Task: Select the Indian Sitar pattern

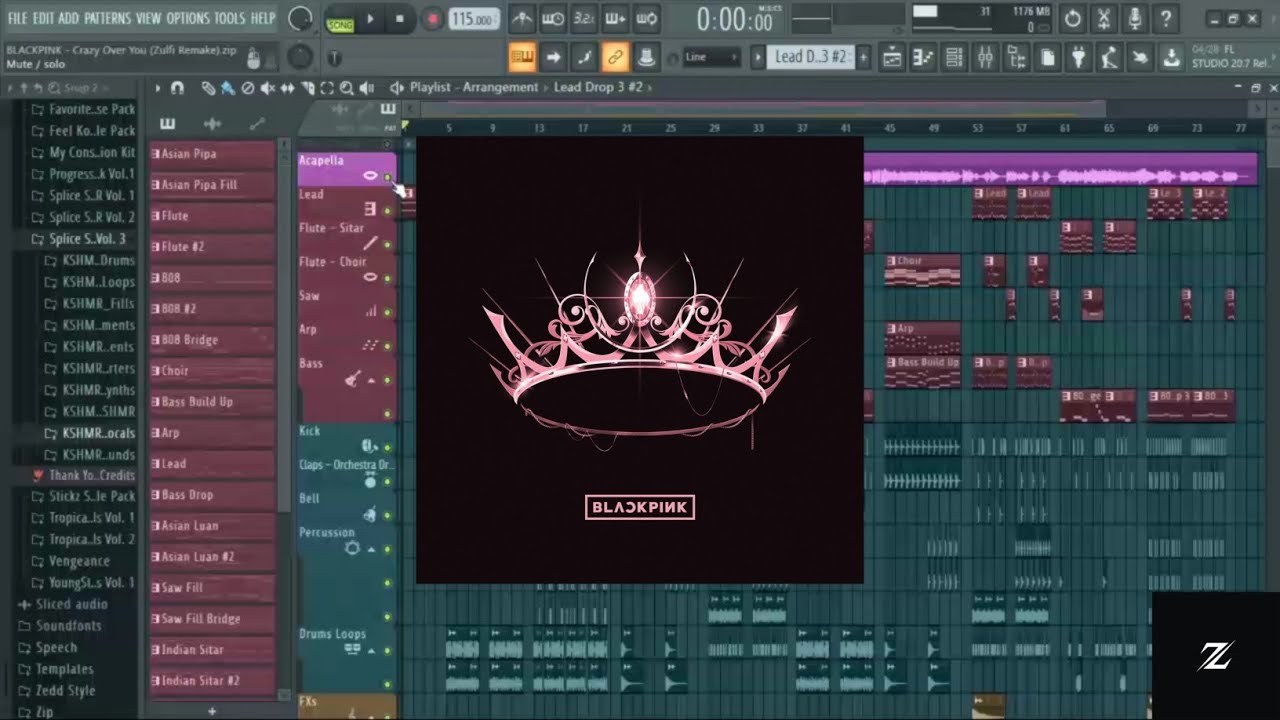Action: point(212,650)
